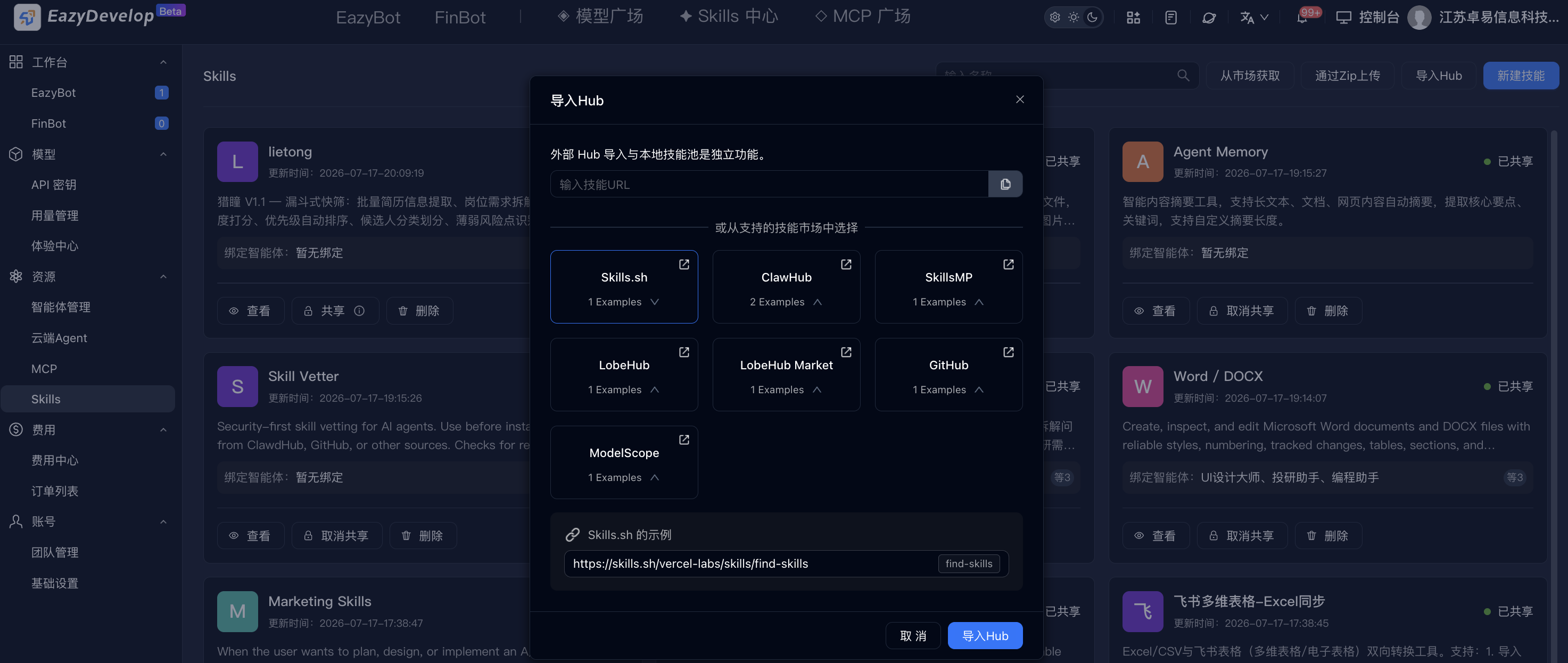
Task: Go to MCP 广场 tab
Action: click(x=863, y=16)
